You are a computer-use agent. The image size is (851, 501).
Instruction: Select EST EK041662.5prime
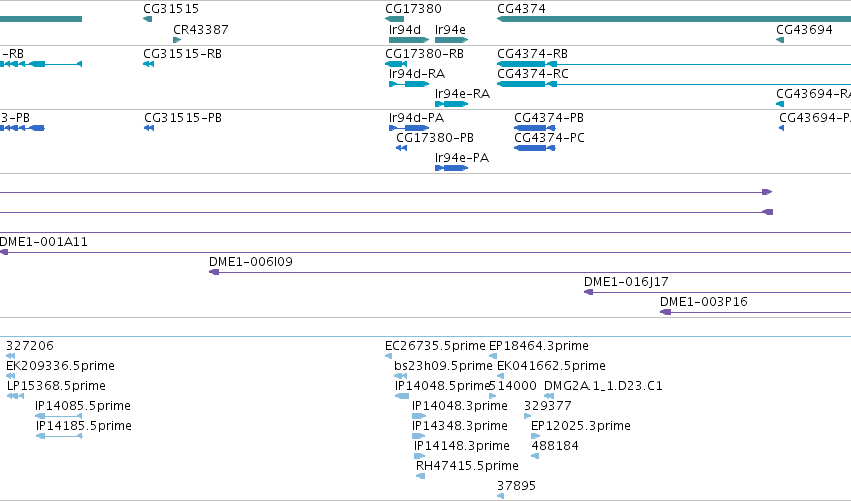[x=551, y=366]
